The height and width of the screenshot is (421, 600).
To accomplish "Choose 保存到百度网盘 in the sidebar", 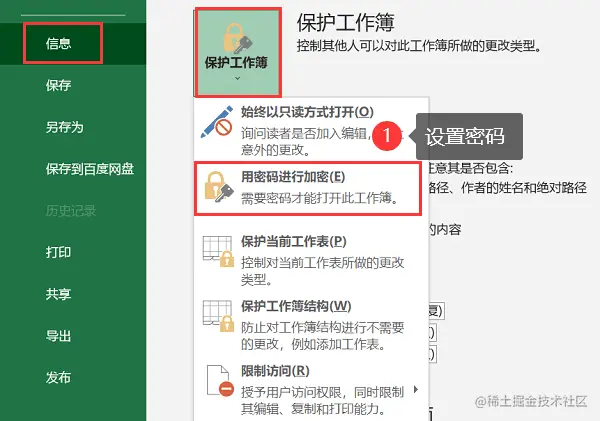I will point(90,169).
